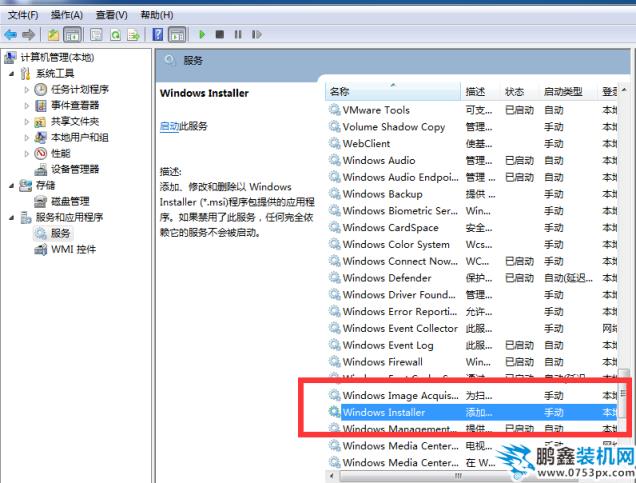
Task: Expand the 性能 node
Action: point(27,154)
